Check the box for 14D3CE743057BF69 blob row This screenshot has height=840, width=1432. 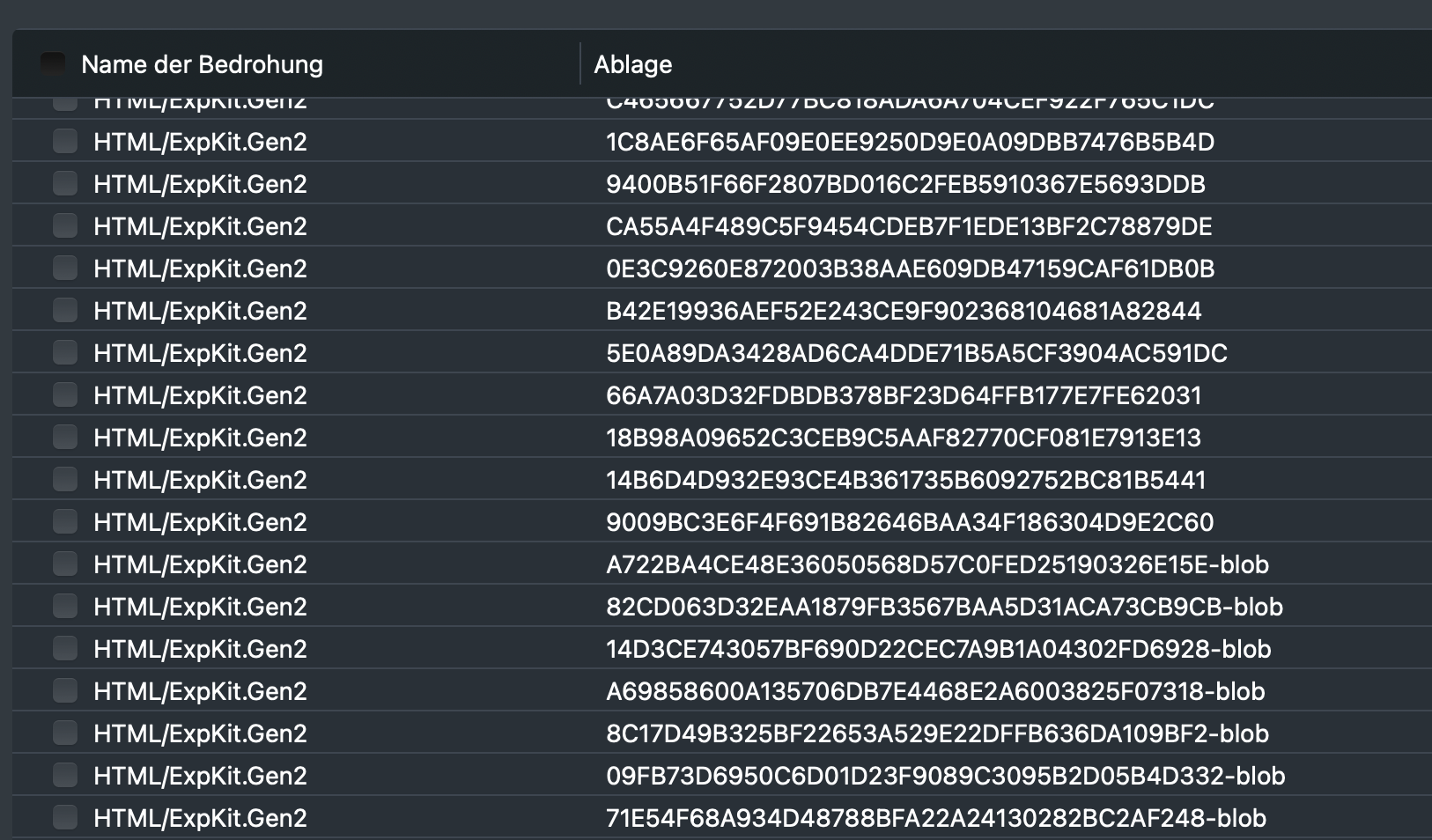65,648
